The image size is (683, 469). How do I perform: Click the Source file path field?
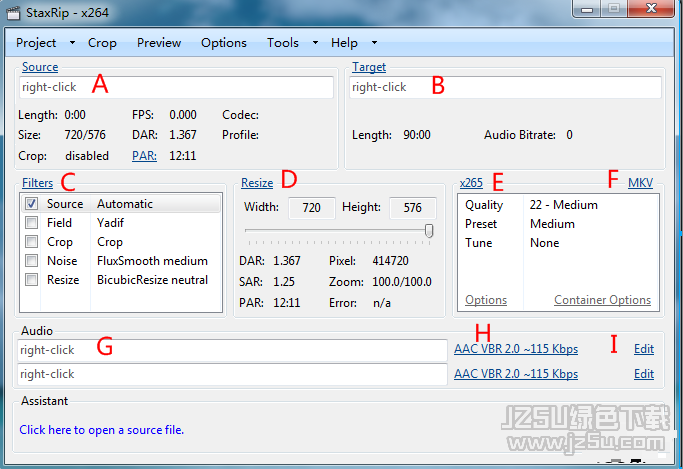(x=176, y=87)
